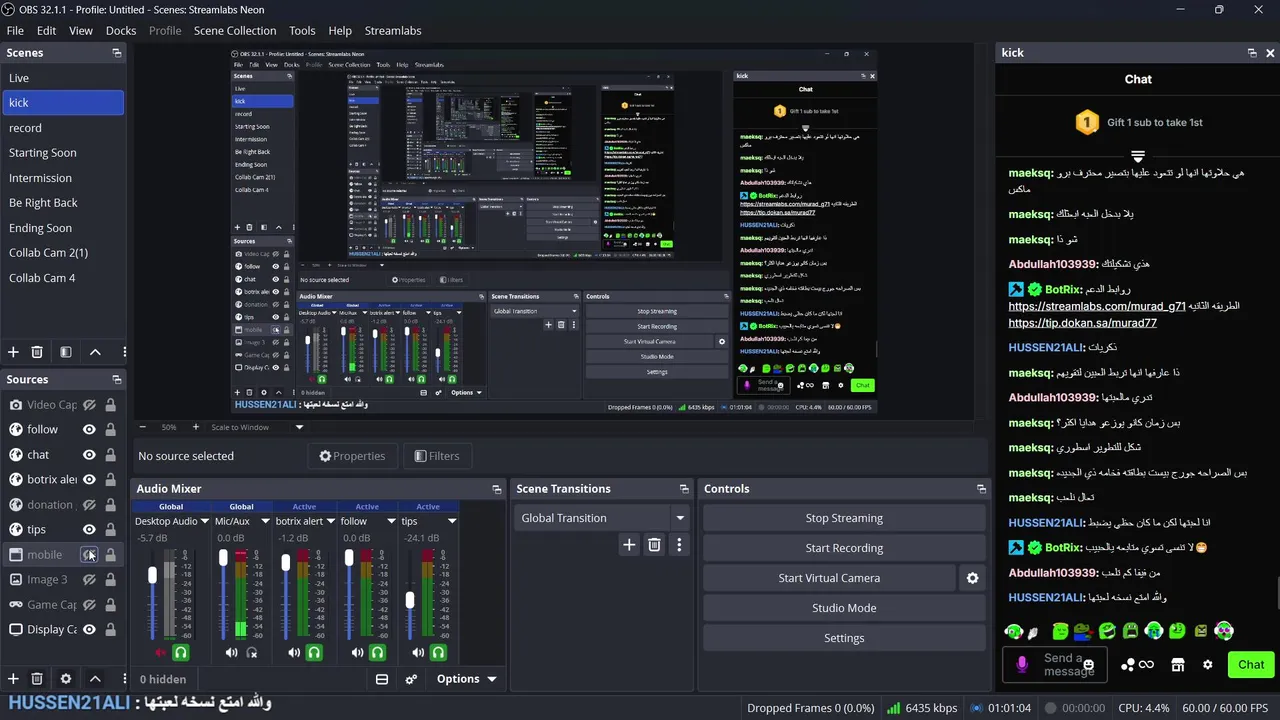Open botrix alert channel dropdown
This screenshot has height=720, width=1280.
click(329, 521)
